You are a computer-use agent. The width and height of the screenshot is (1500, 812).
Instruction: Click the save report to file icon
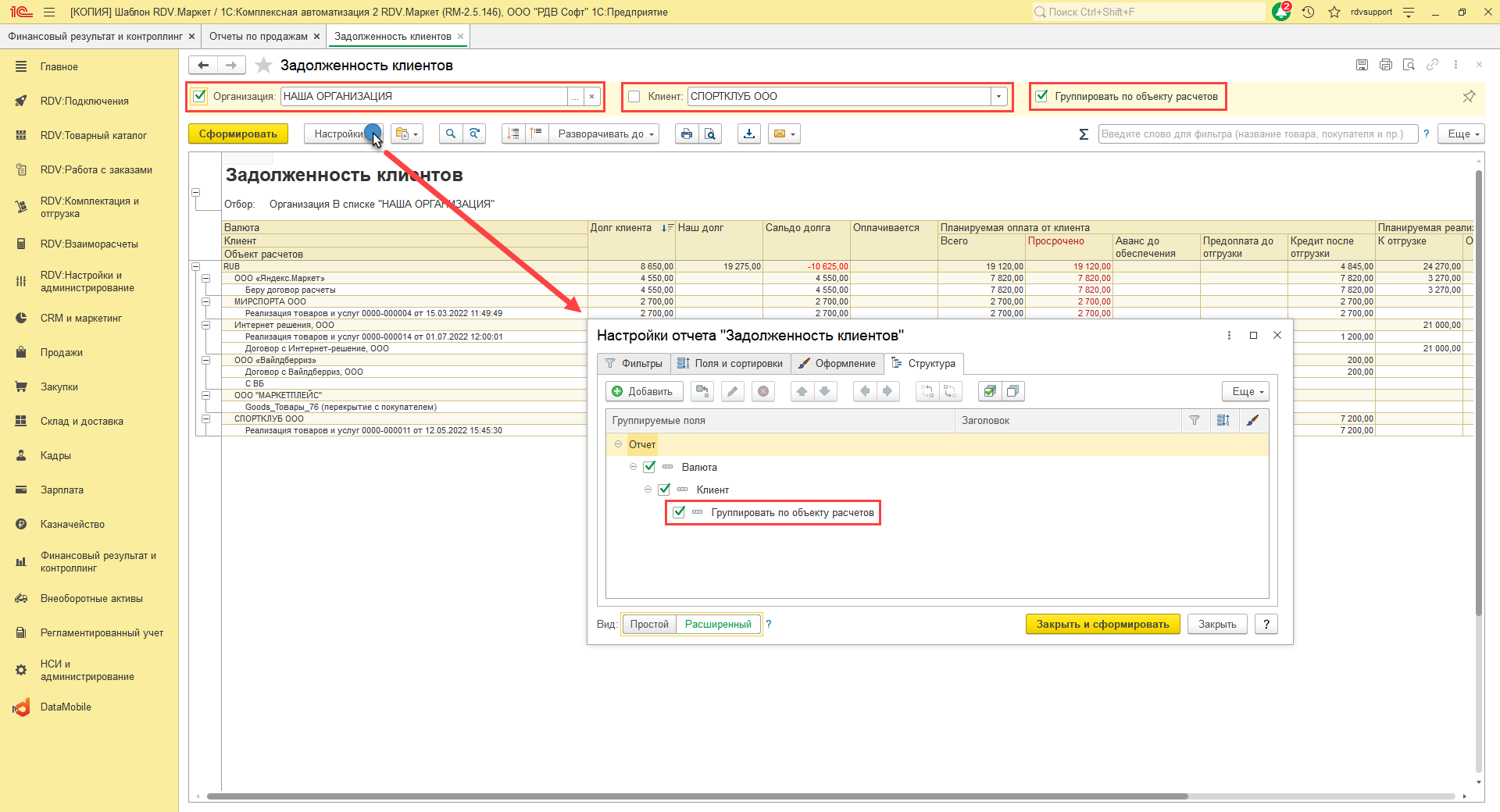click(x=749, y=134)
